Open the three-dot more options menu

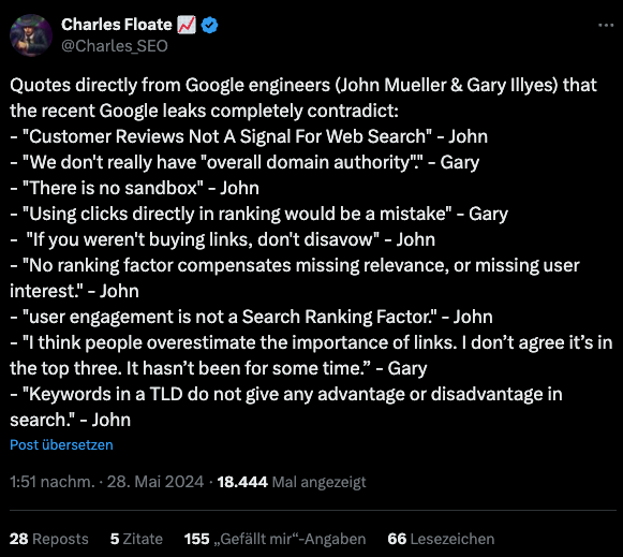606,25
